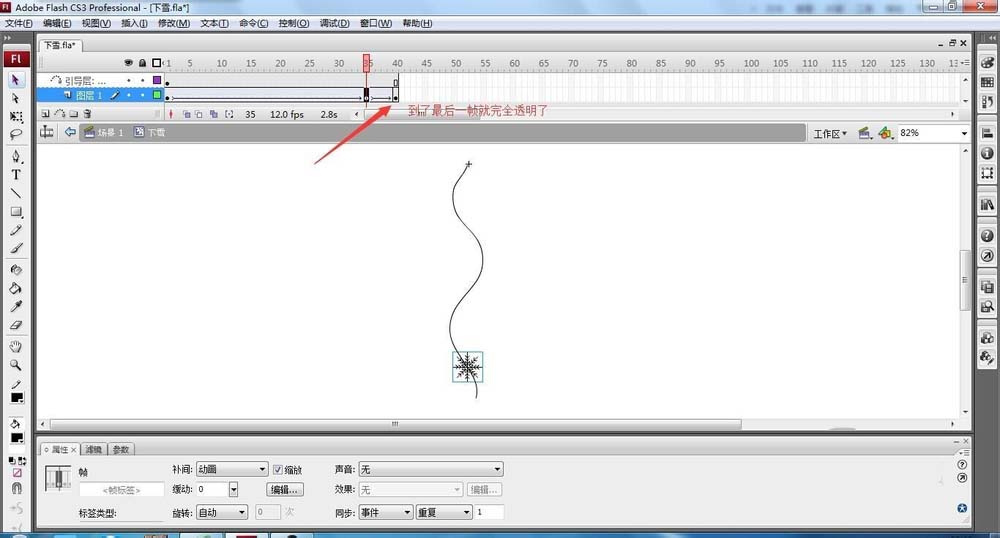Select the Eraser tool
This screenshot has height=538, width=1000.
point(16,325)
